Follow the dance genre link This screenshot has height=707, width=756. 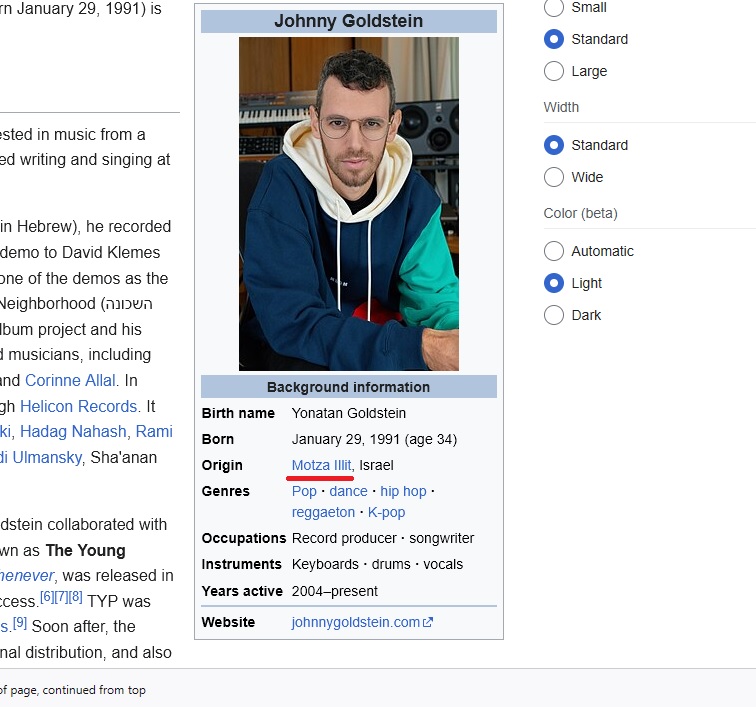click(x=348, y=491)
